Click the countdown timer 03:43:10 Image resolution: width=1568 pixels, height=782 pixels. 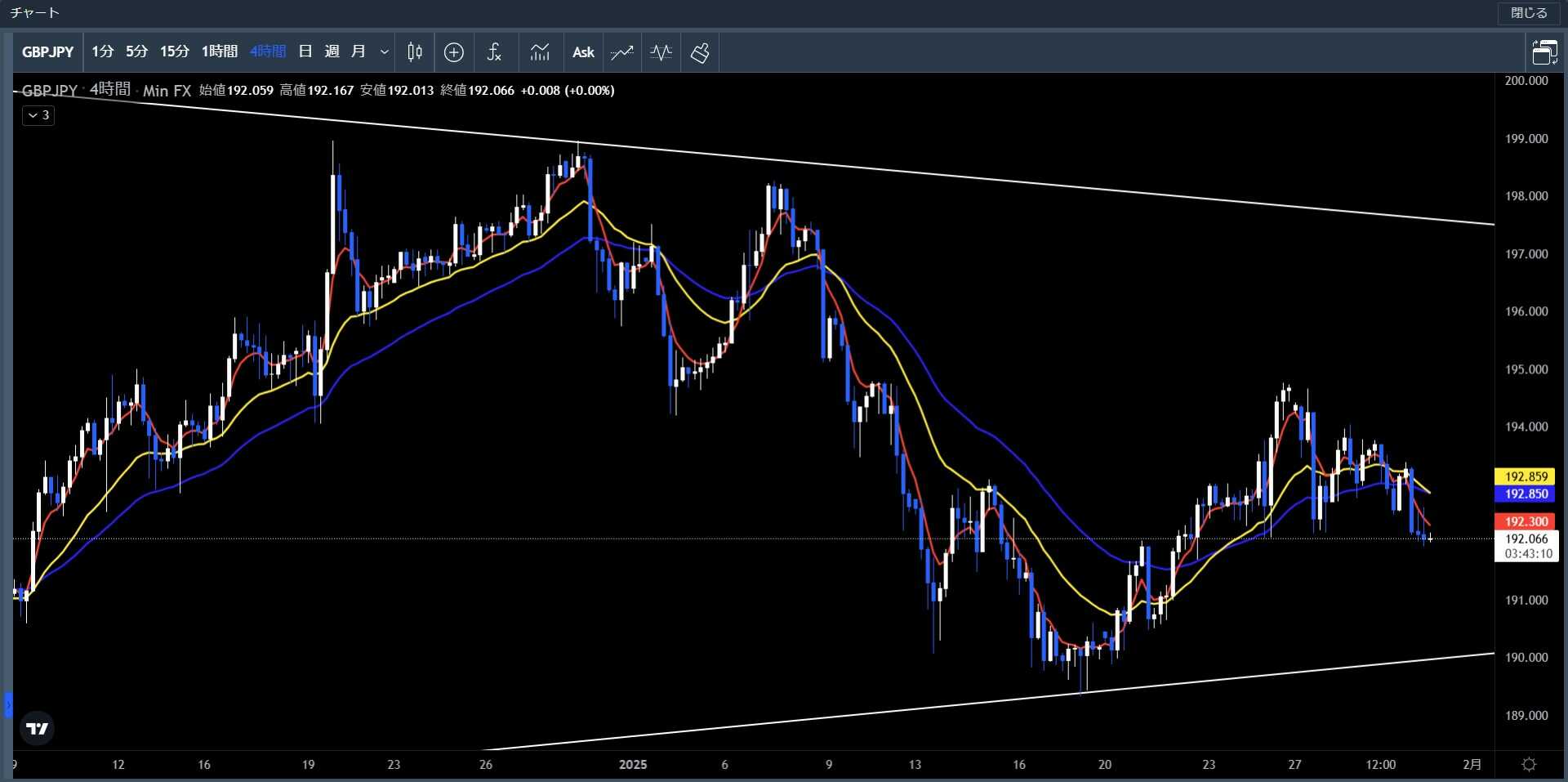[x=1528, y=554]
